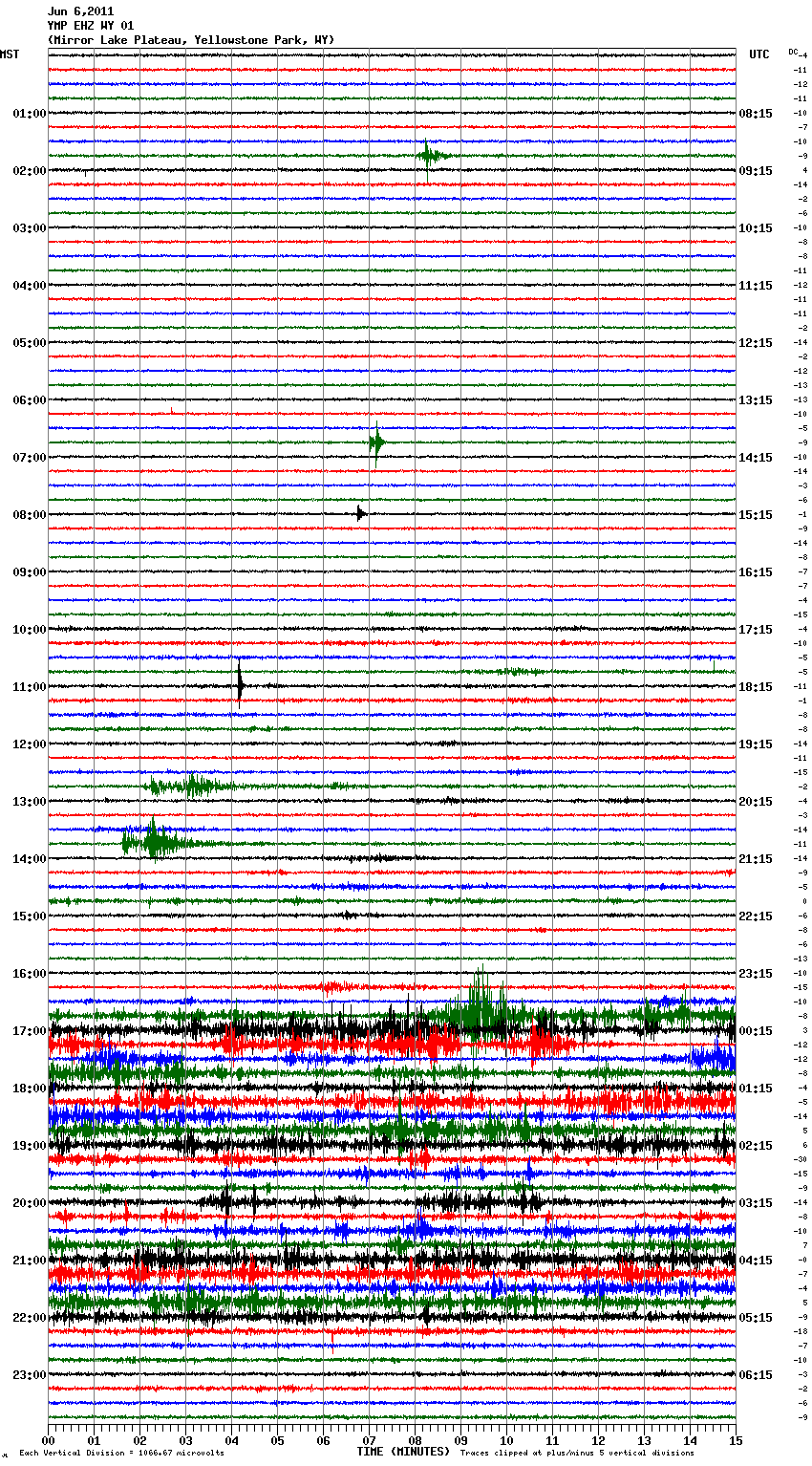This screenshot has height=1466, width=812.
Task: Click the "02:15" UTC time label
Action: 756,1146
